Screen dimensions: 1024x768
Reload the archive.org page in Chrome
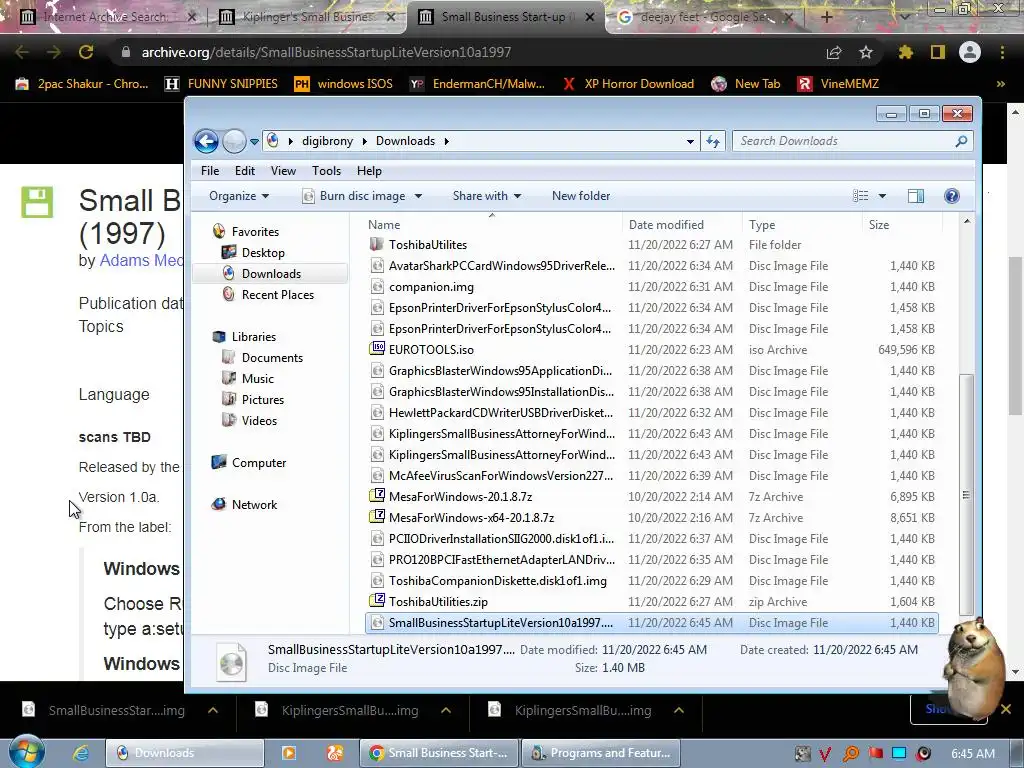pos(86,52)
